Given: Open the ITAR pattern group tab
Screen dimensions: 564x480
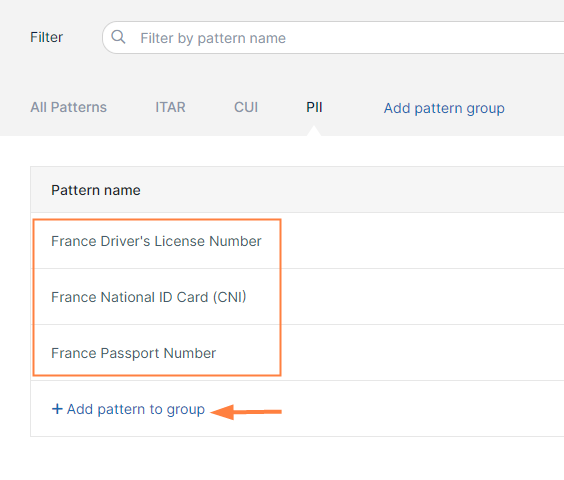Looking at the screenshot, I should click(x=170, y=107).
